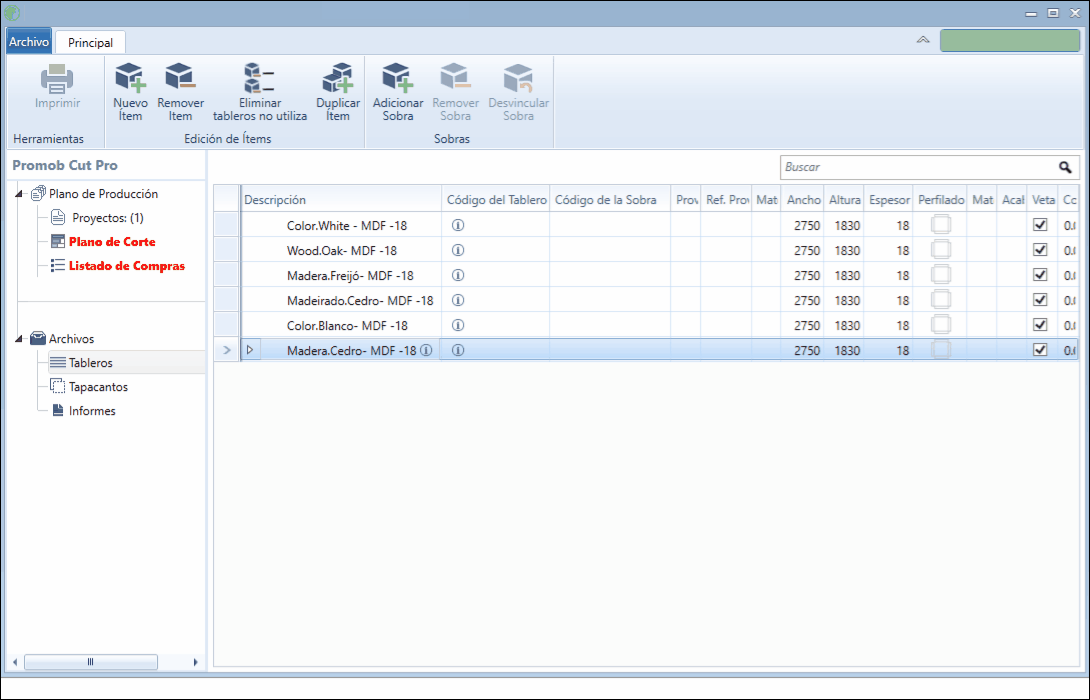Click the left arrow of the sidebar scrollbar
The width and height of the screenshot is (1090, 700).
click(x=15, y=662)
